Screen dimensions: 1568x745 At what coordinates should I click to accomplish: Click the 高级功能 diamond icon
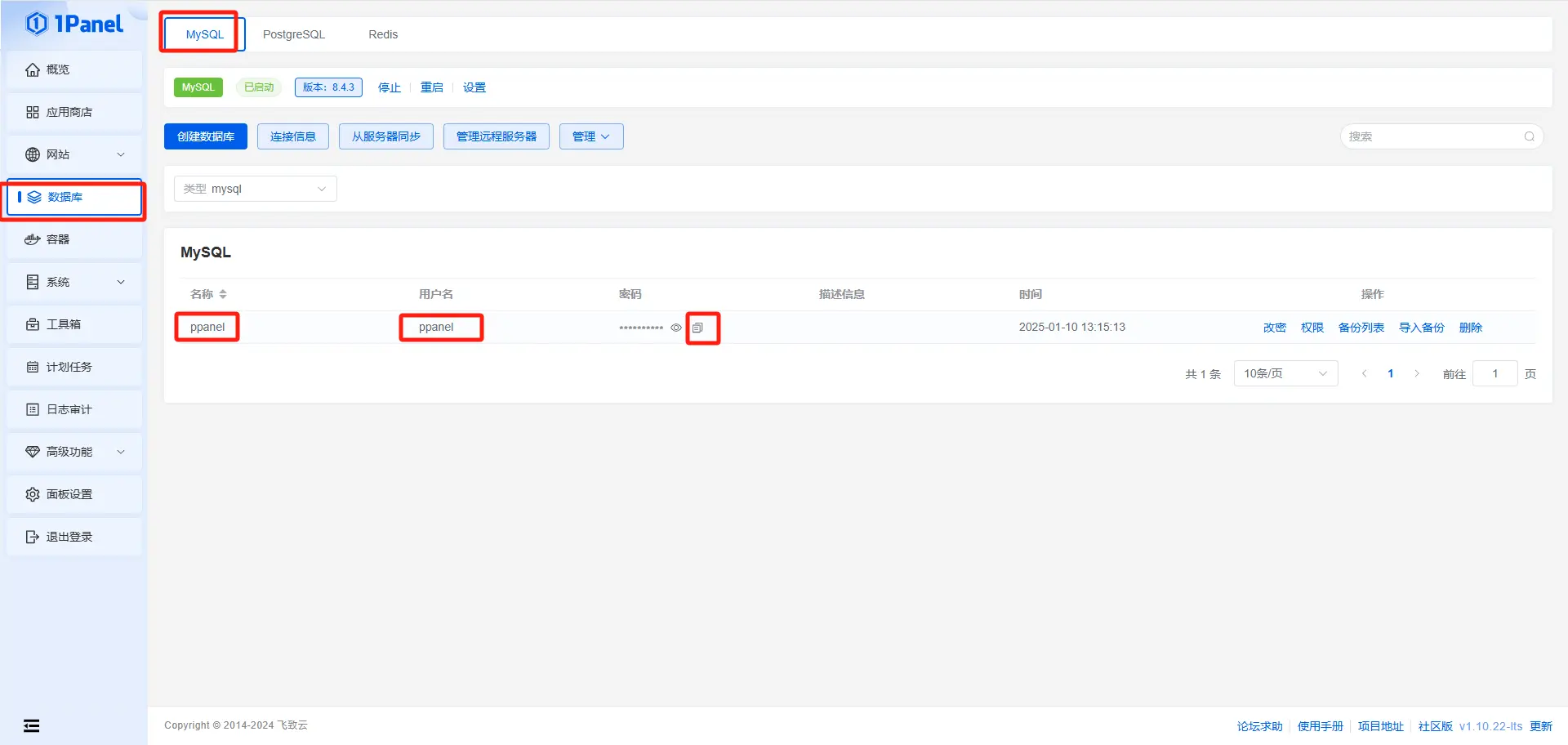(33, 452)
